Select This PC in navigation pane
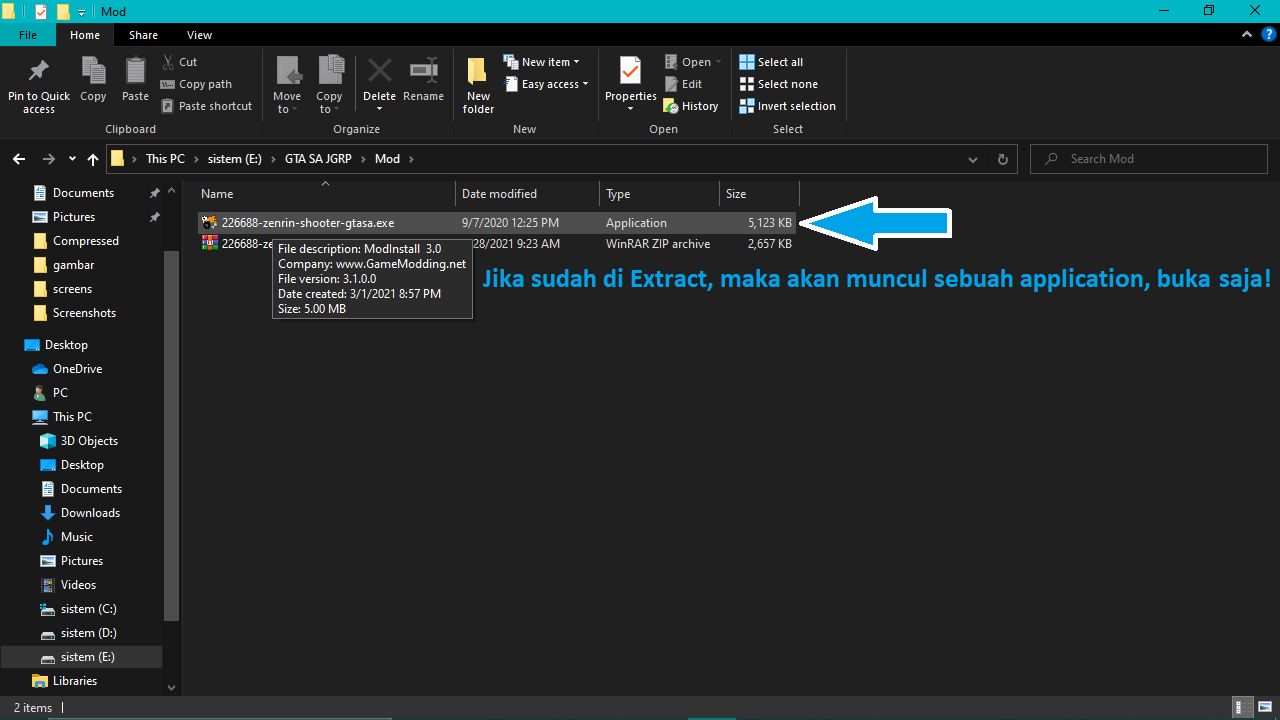 pyautogui.click(x=72, y=417)
